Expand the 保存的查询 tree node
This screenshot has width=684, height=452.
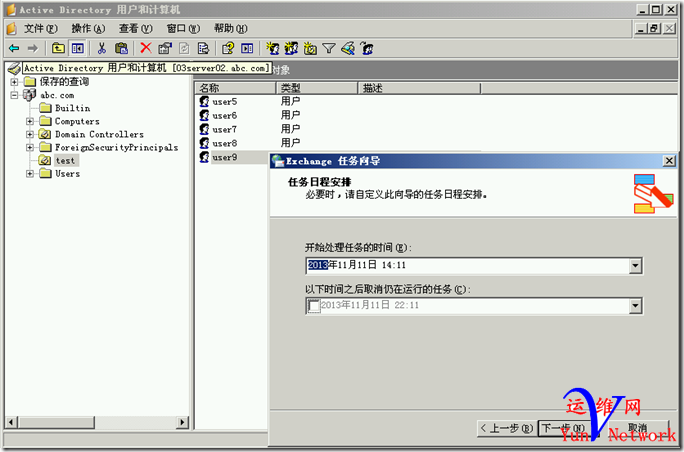[x=14, y=82]
